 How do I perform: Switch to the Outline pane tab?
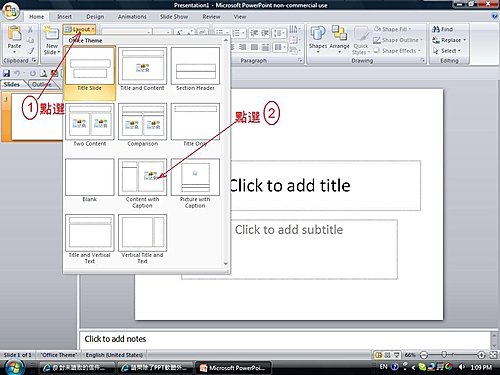click(42, 84)
